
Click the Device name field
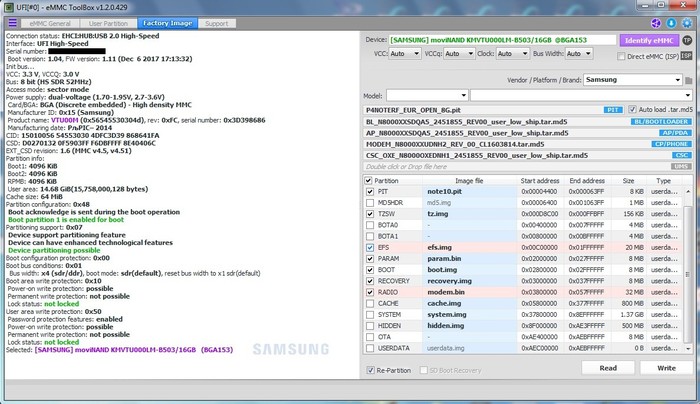[x=502, y=40]
